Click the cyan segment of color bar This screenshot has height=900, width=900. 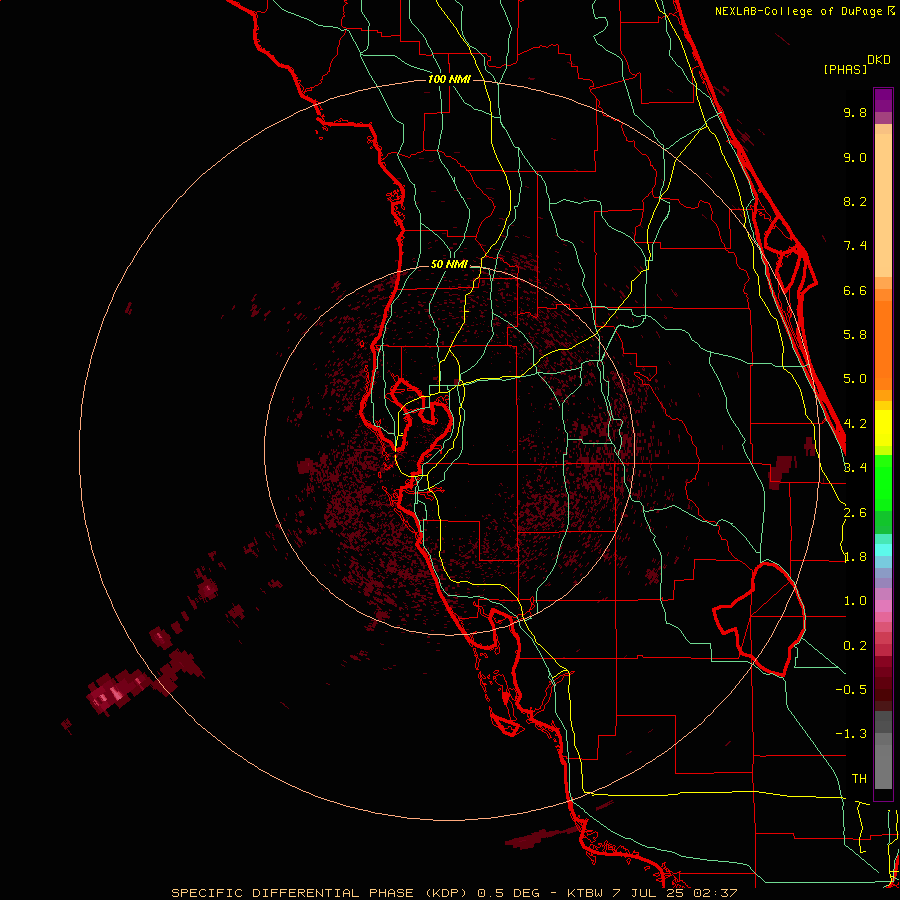(x=883, y=549)
